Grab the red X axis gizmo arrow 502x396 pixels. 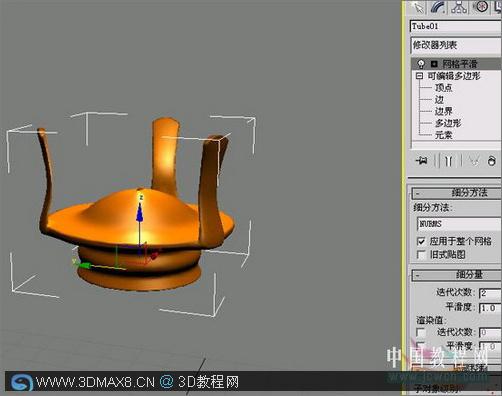click(154, 256)
